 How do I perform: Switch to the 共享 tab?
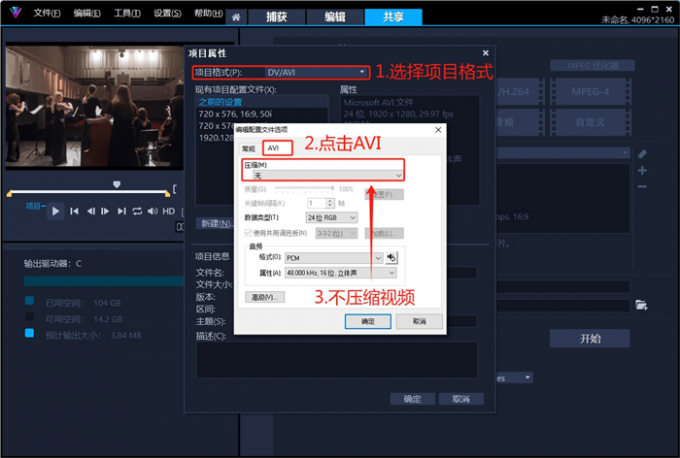click(393, 17)
